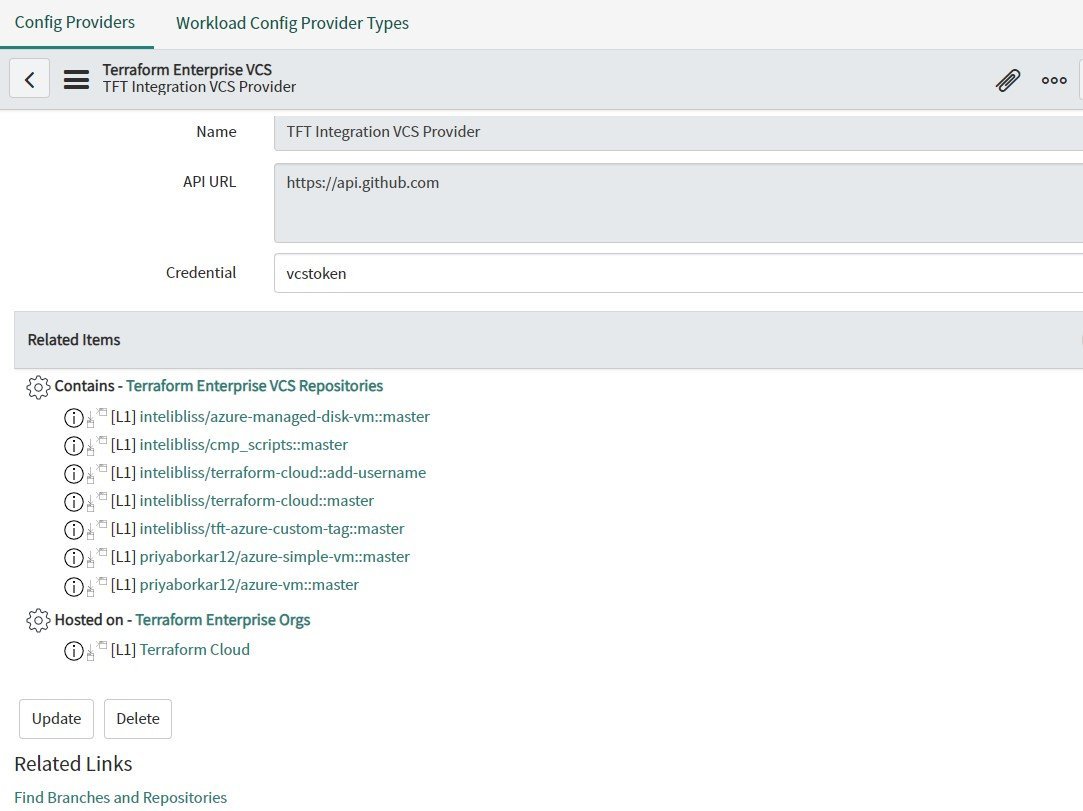
Task: Open Terraform Enterprise VCS Repositories link
Action: pos(254,385)
